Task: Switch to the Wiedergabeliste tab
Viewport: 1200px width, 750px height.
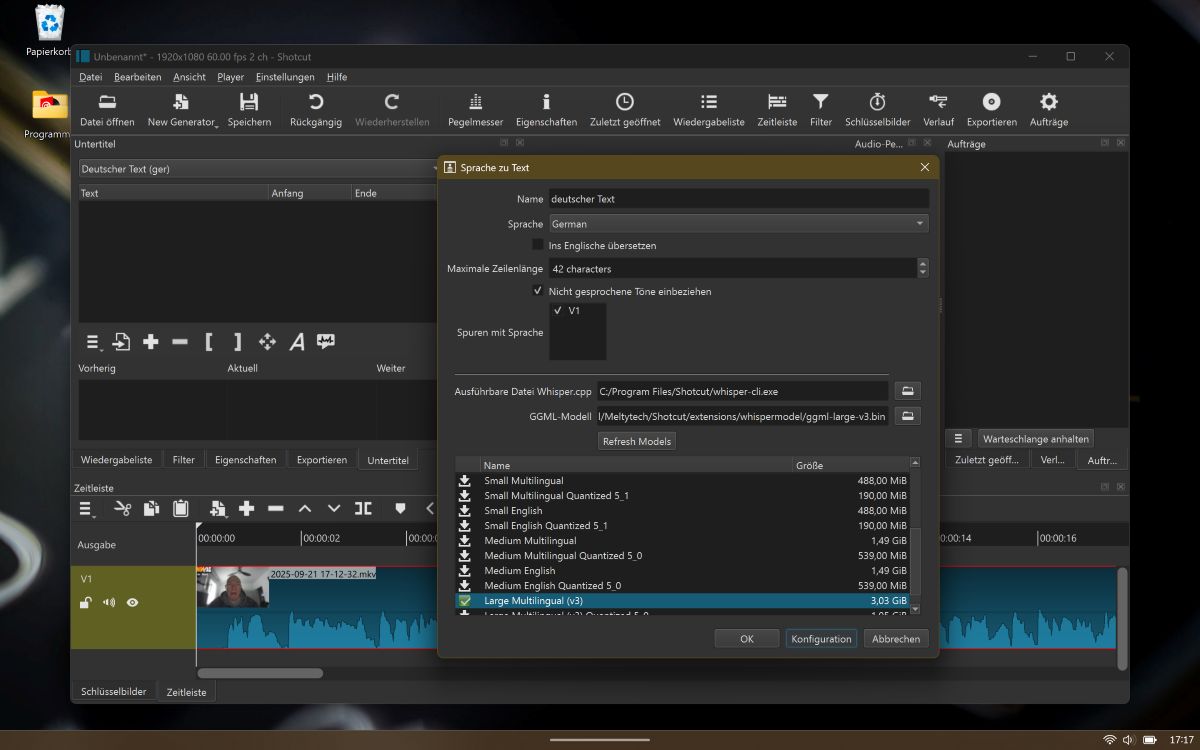Action: [x=116, y=460]
